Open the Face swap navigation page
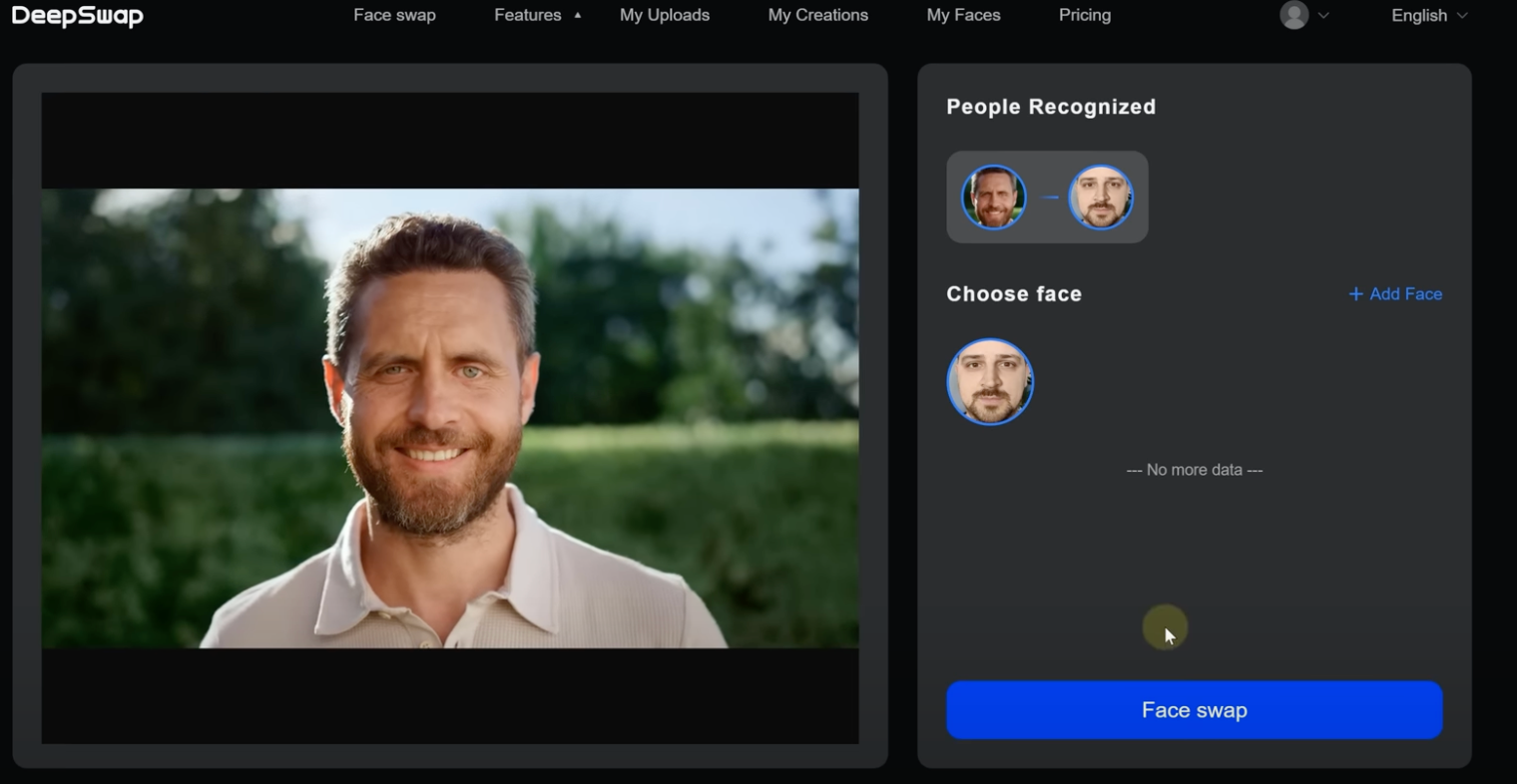 click(394, 15)
